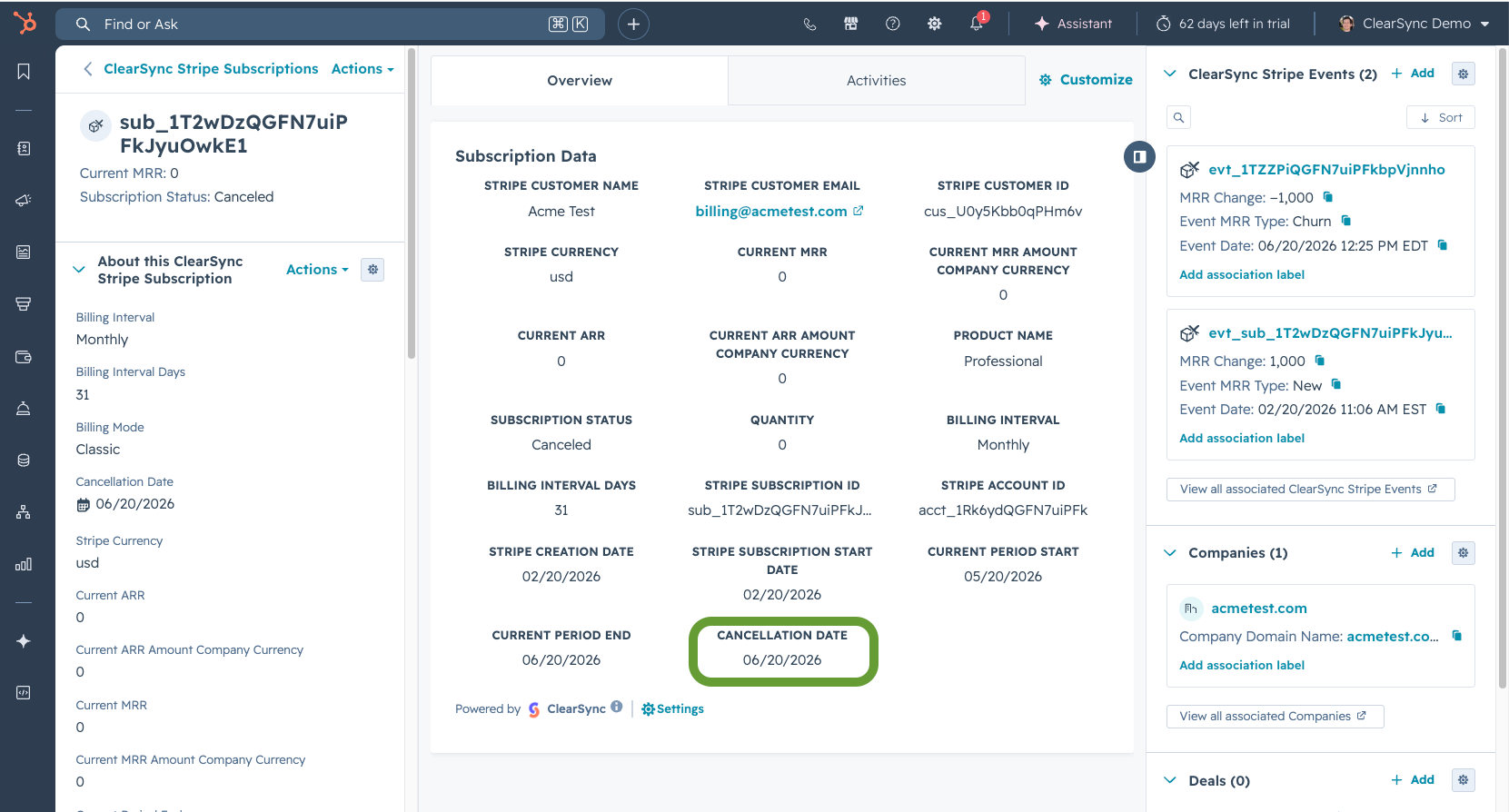Open the billing@acmetest.com email link
This screenshot has width=1509, height=812.
(779, 212)
